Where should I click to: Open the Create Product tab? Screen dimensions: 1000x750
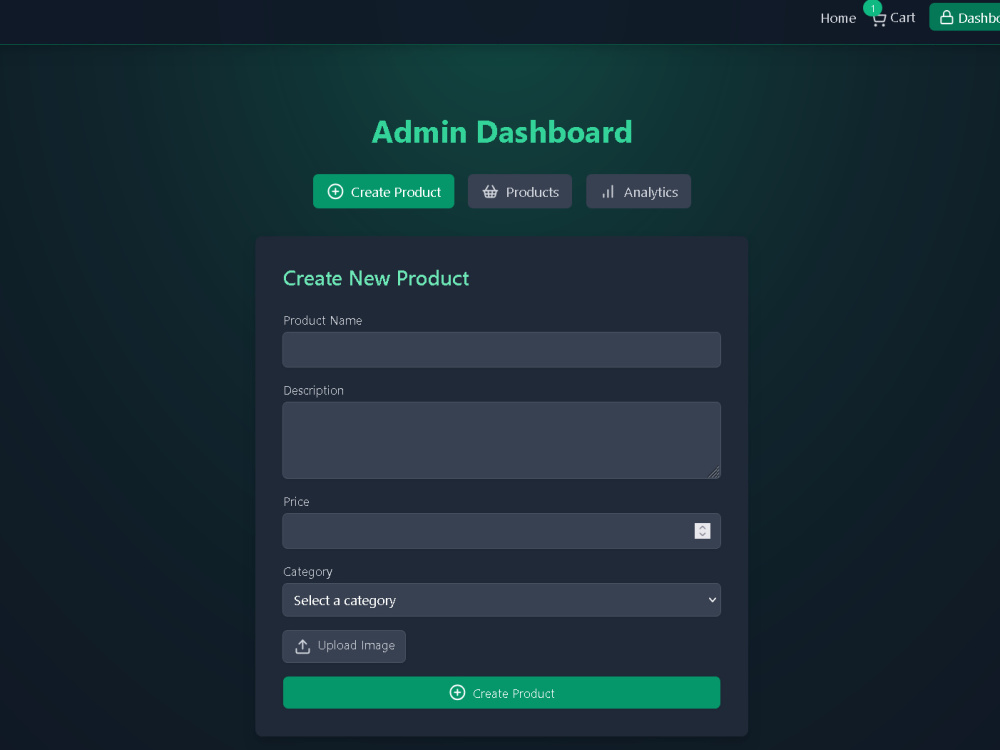(x=383, y=191)
